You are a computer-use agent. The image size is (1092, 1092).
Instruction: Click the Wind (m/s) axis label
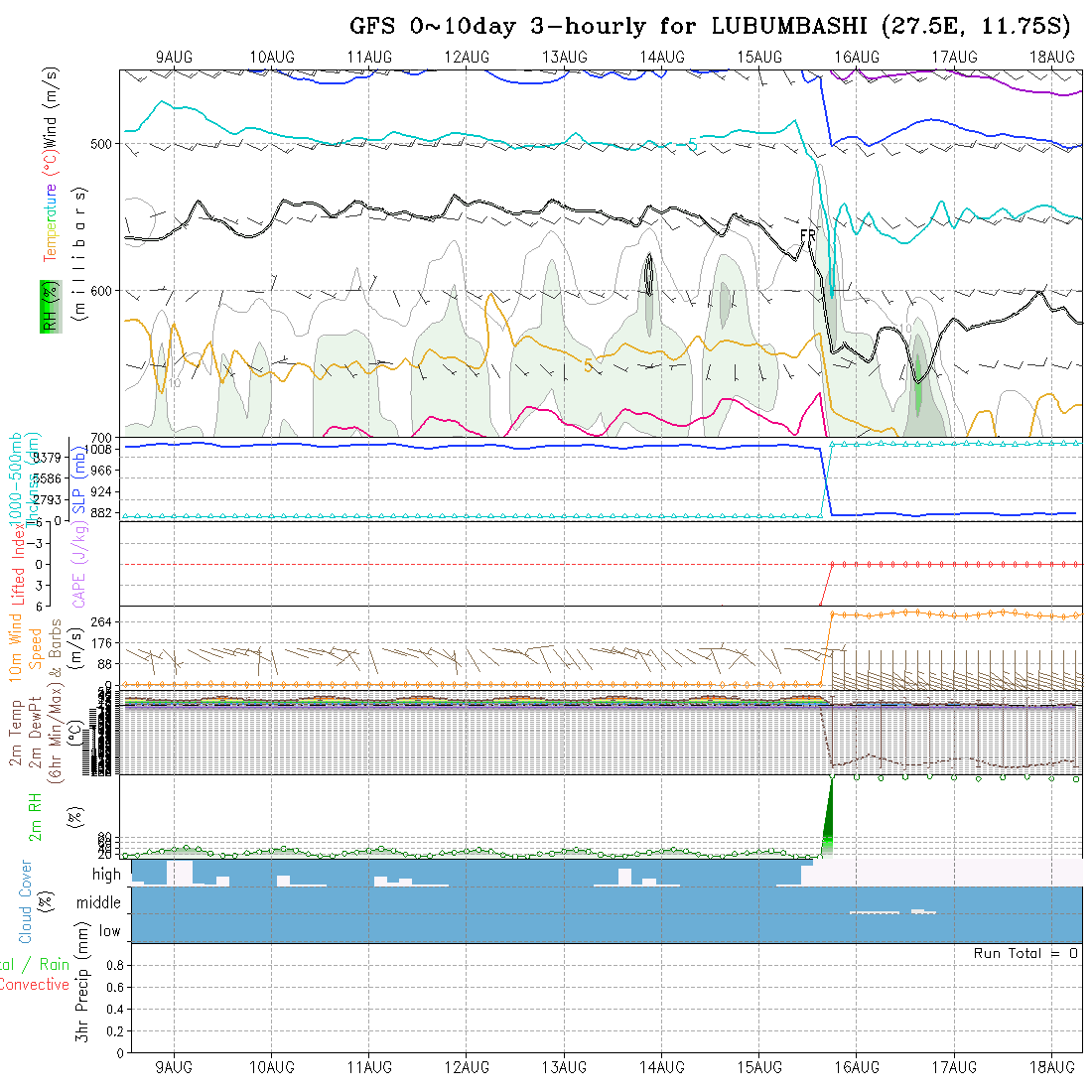(x=50, y=107)
